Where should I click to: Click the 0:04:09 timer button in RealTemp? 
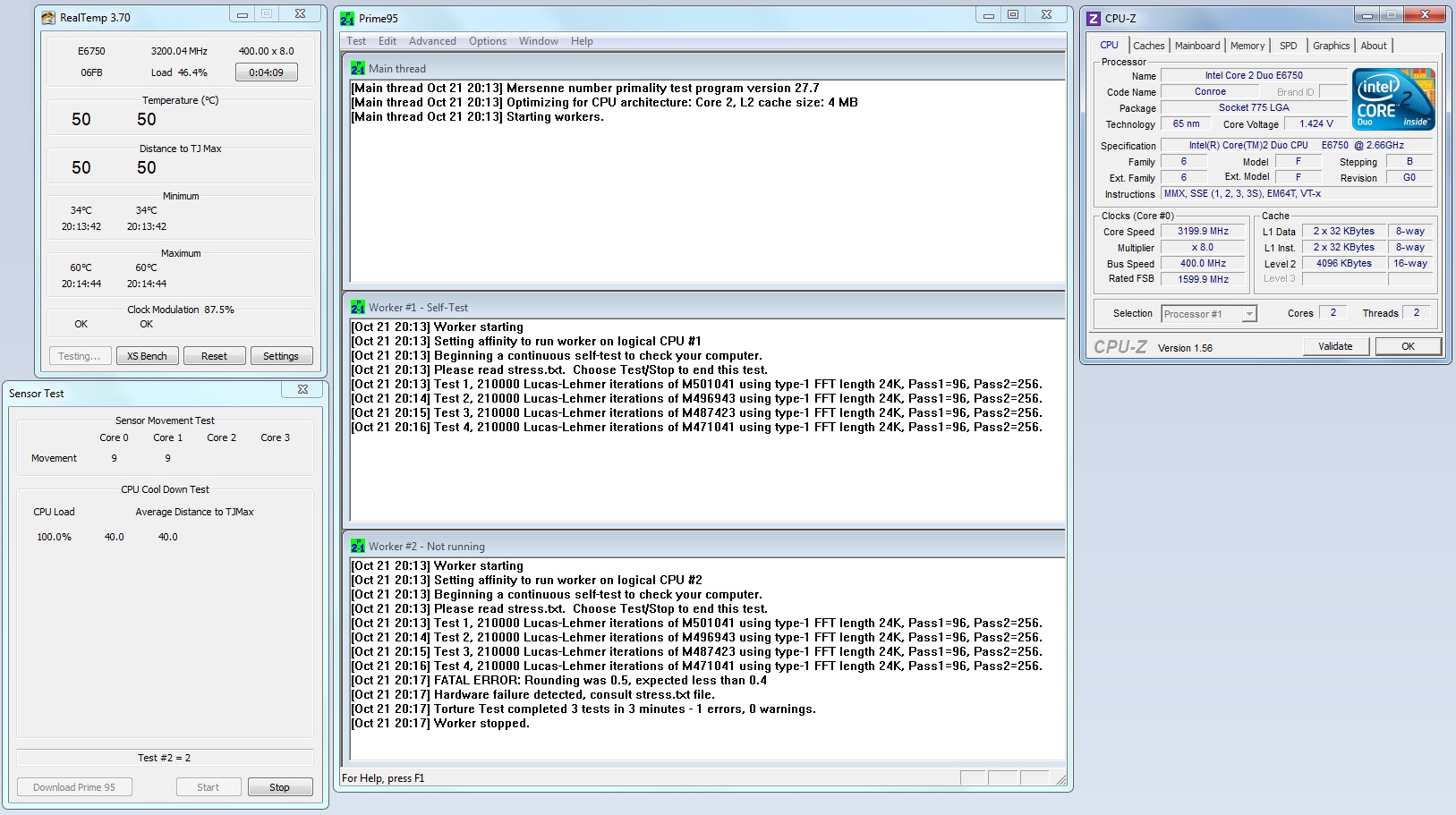coord(267,72)
